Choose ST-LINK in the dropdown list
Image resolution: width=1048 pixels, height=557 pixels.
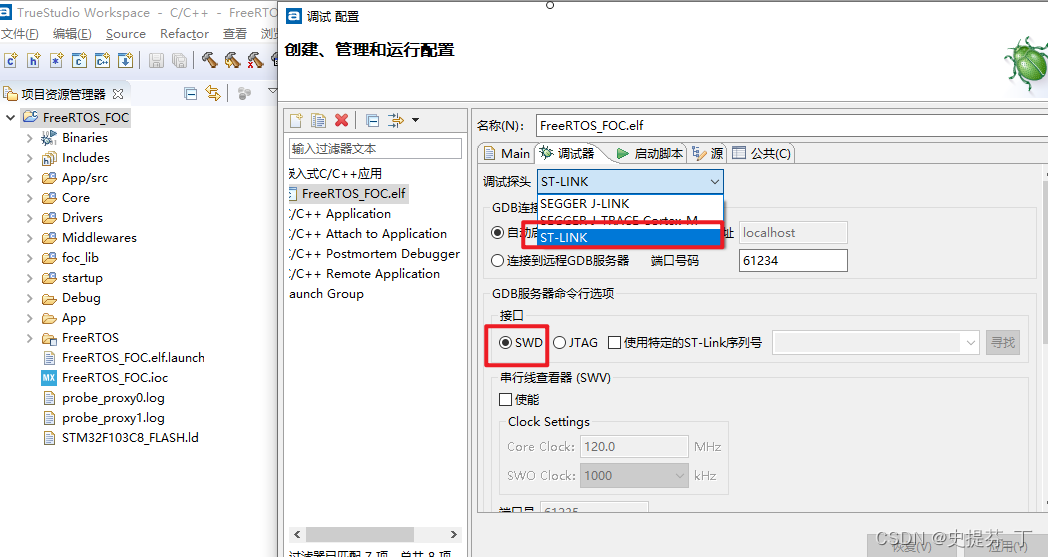pyautogui.click(x=630, y=237)
